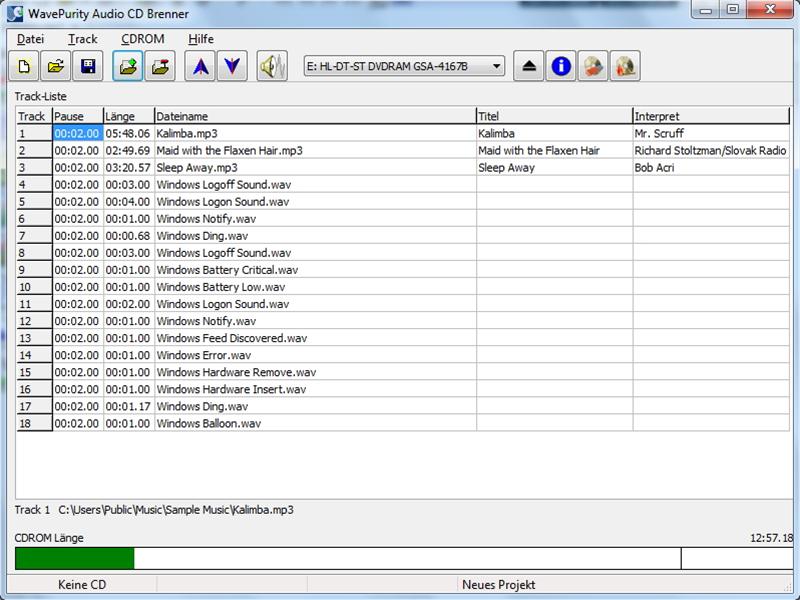Viewport: 800px width, 600px height.
Task: Select highlighted pause cell of track 1
Action: 78,134
